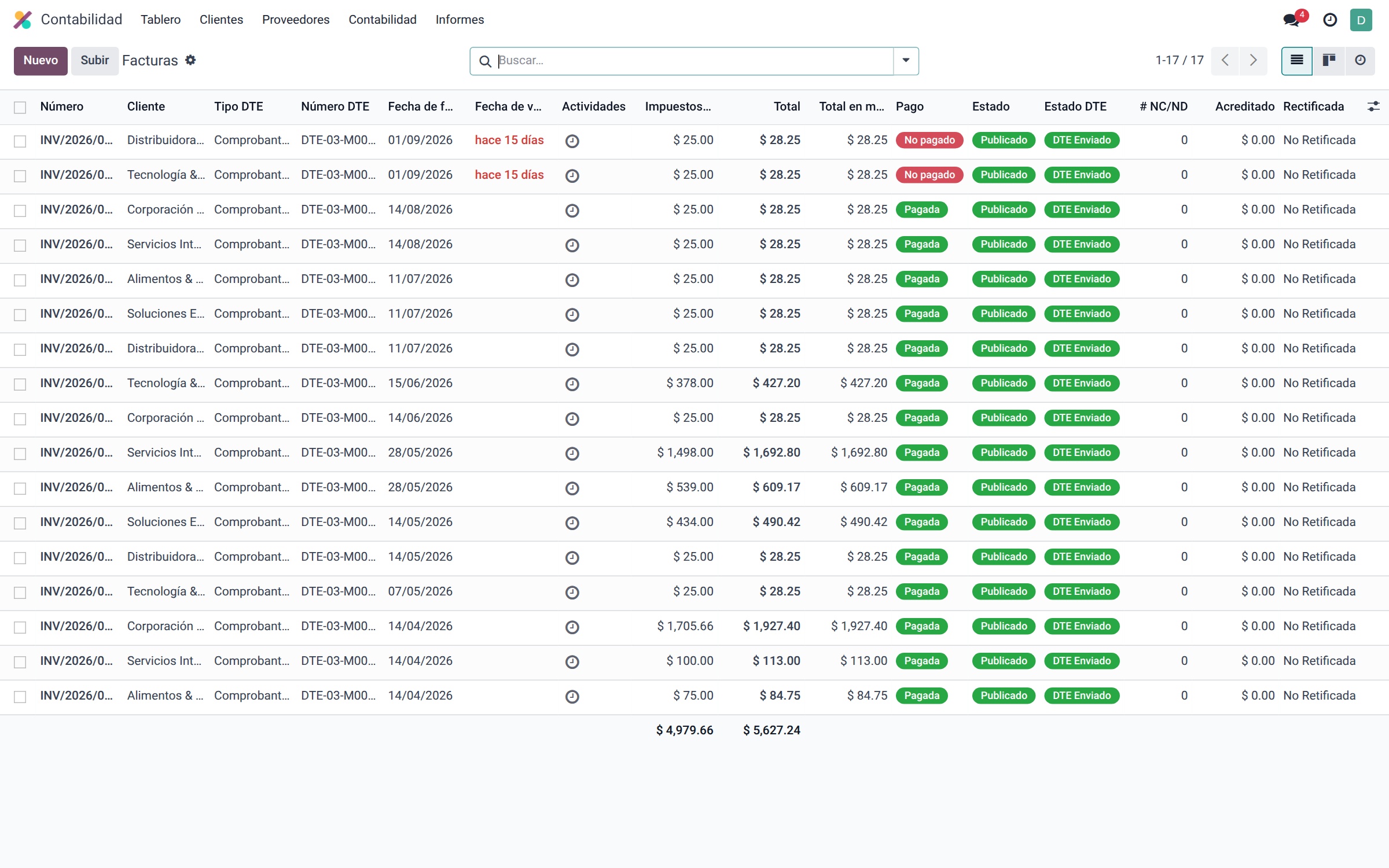Check the row with total $ 84.75

[x=20, y=697]
